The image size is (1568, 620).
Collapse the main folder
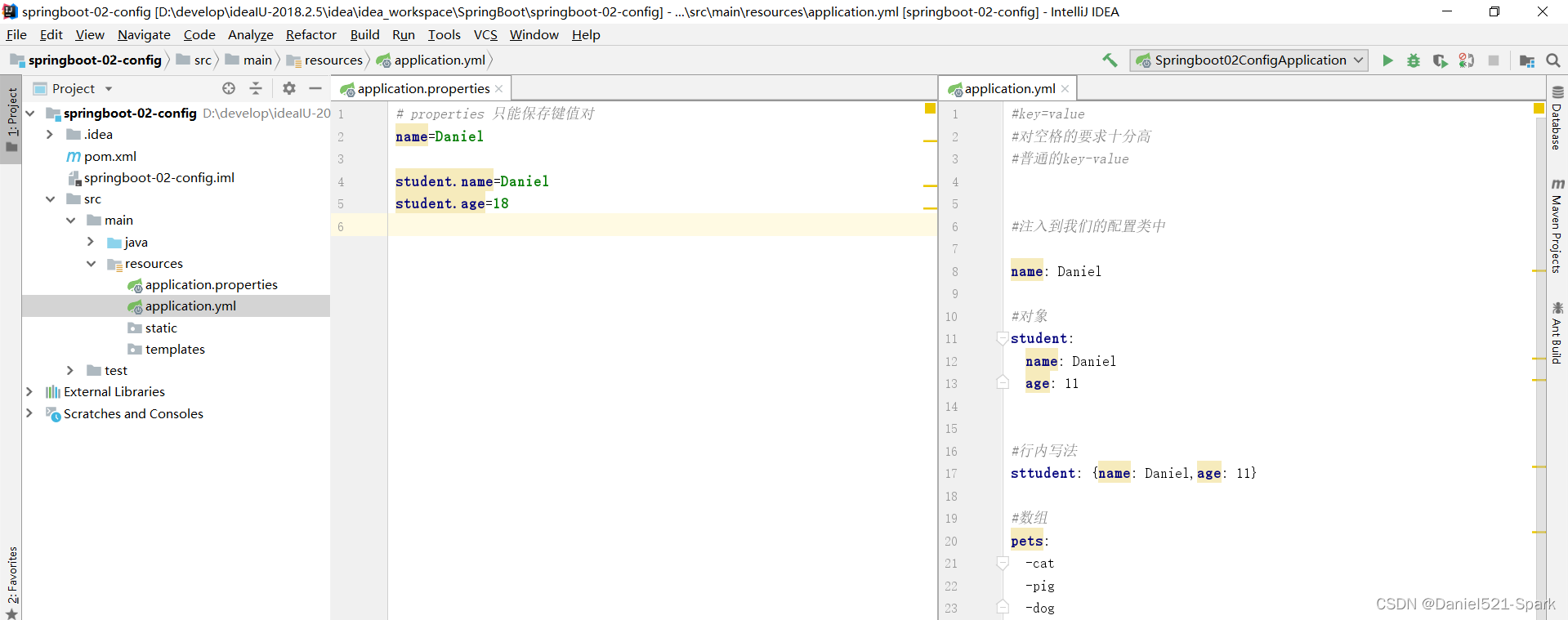click(x=70, y=220)
